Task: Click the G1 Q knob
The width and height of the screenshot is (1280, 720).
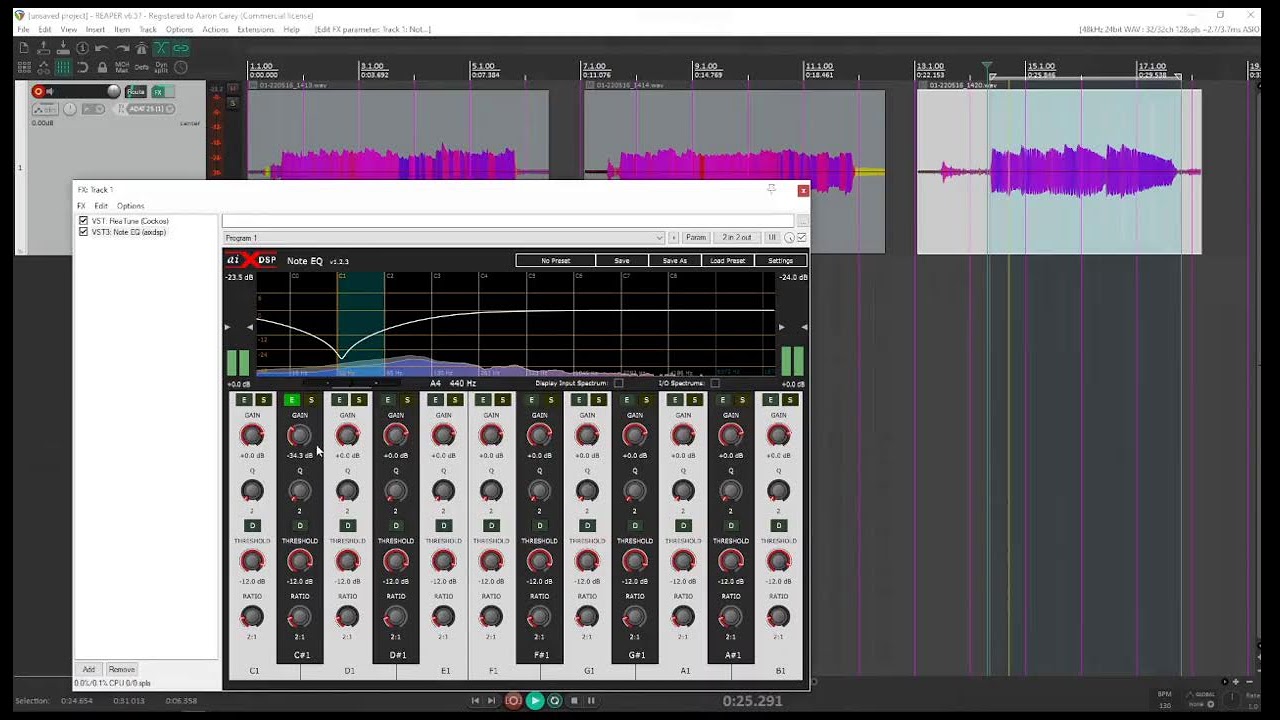Action: coord(587,491)
